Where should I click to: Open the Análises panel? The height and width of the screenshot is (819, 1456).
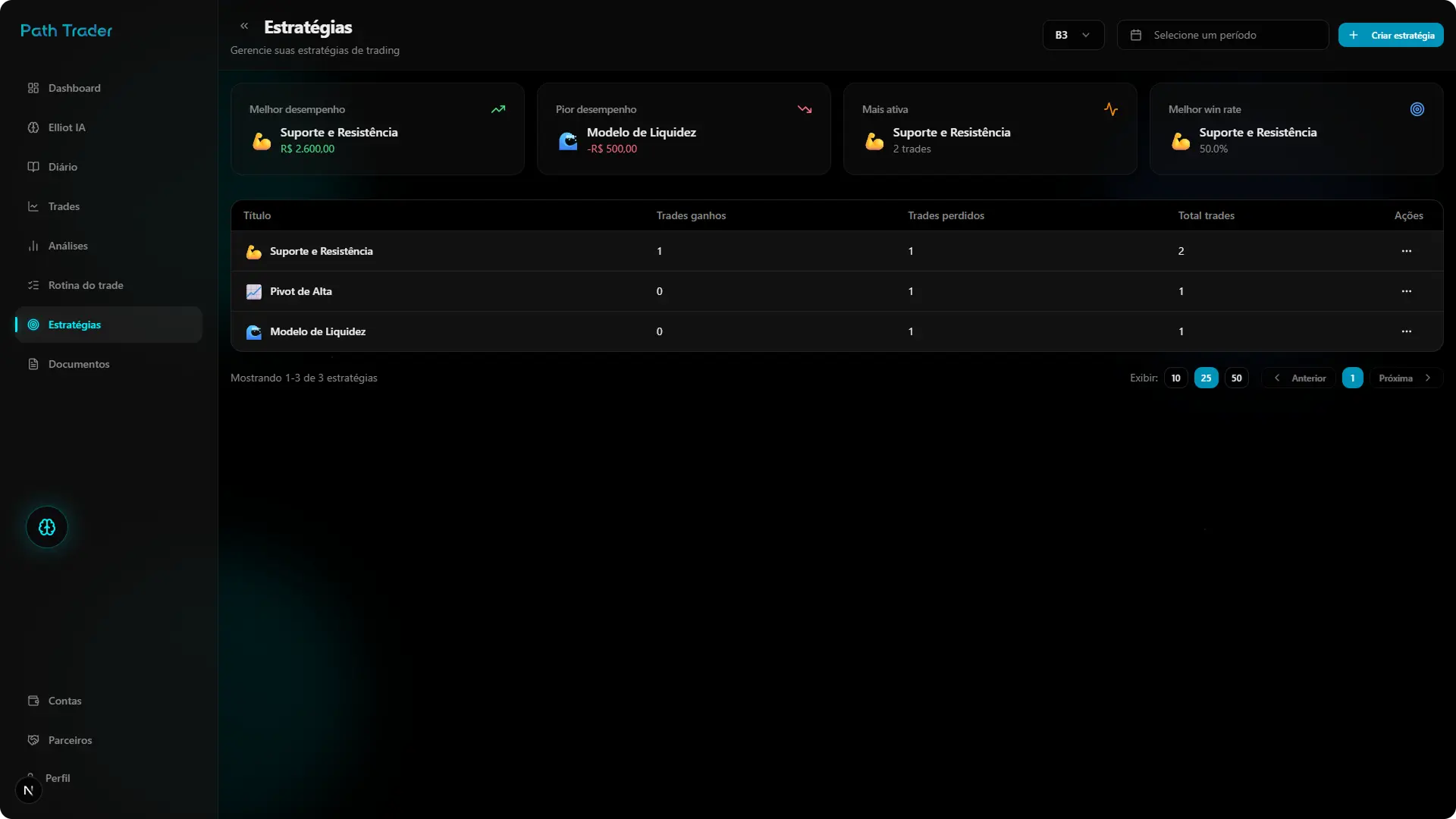click(68, 246)
